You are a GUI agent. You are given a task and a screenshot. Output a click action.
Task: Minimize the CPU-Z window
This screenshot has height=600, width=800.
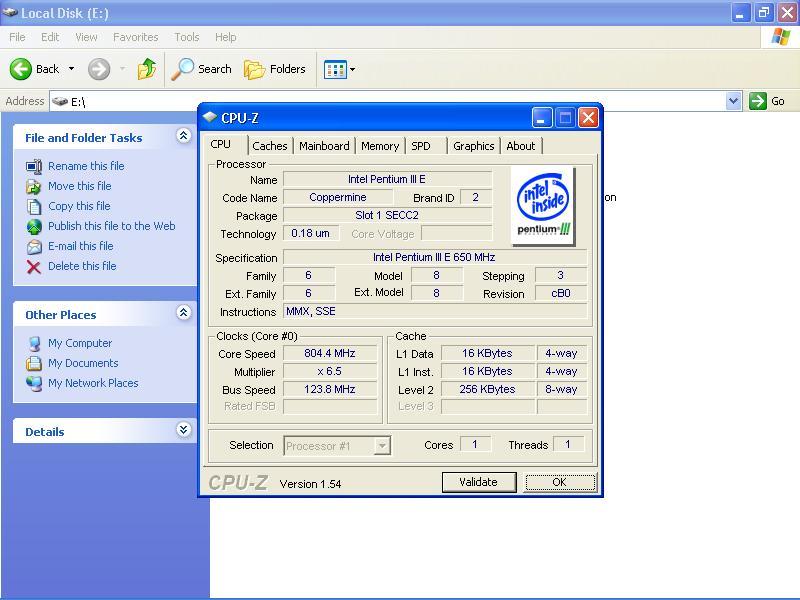[542, 118]
